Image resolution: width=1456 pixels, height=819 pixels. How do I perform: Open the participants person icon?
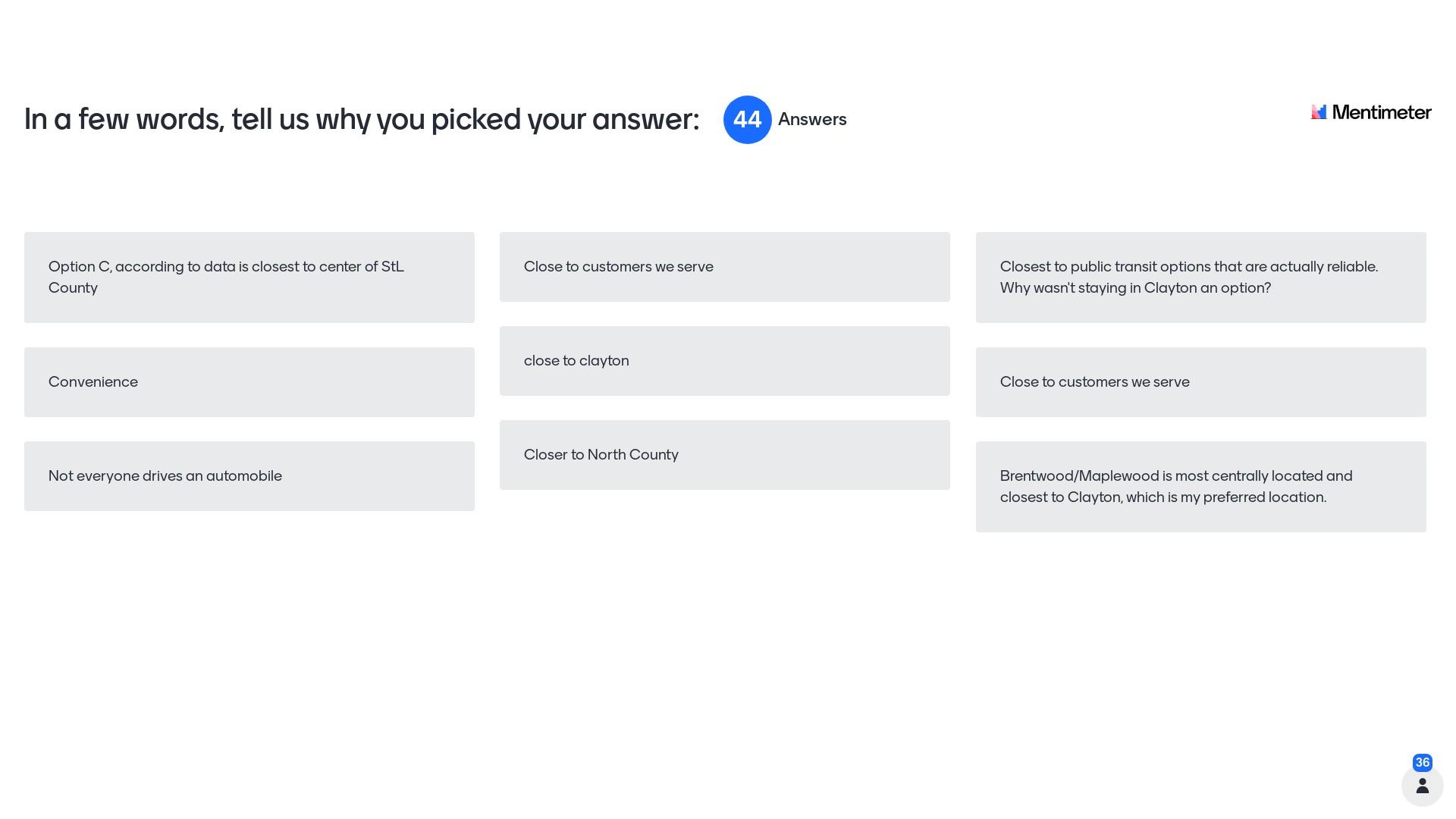tap(1422, 786)
